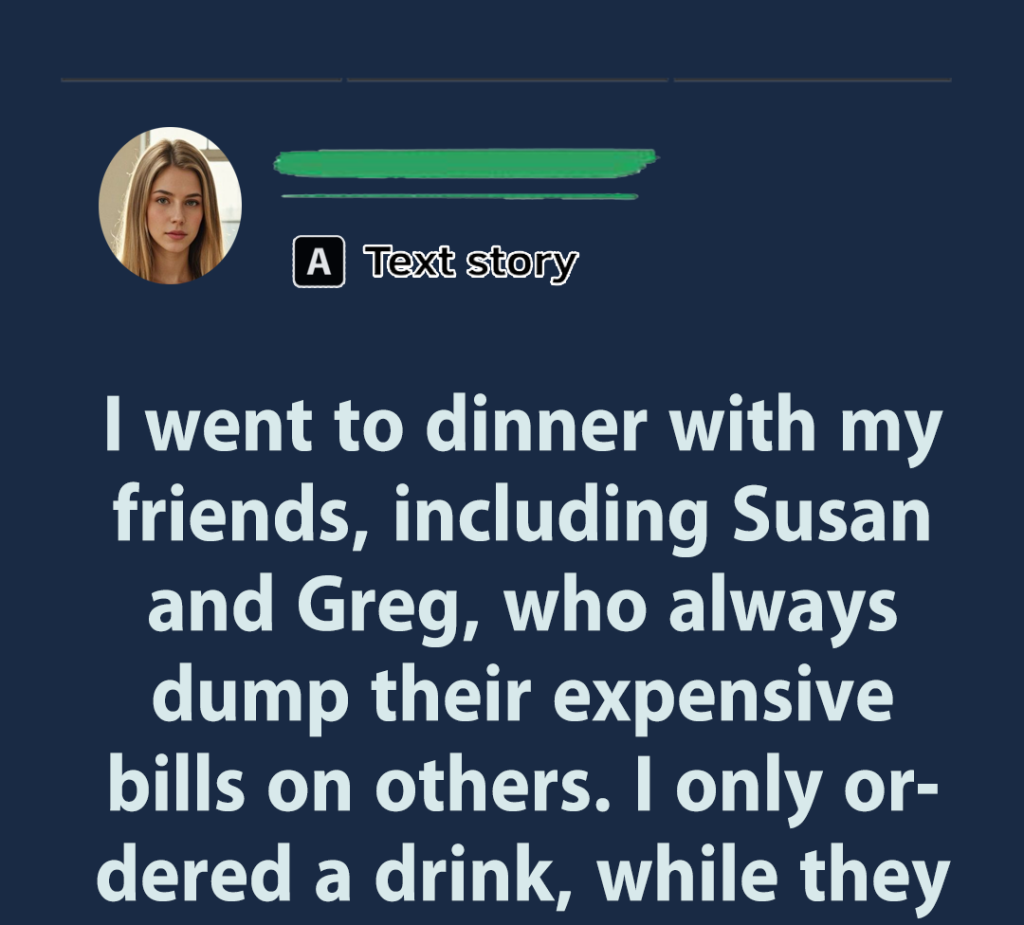
Task: Click the word "dump" in the story
Action: (250, 699)
